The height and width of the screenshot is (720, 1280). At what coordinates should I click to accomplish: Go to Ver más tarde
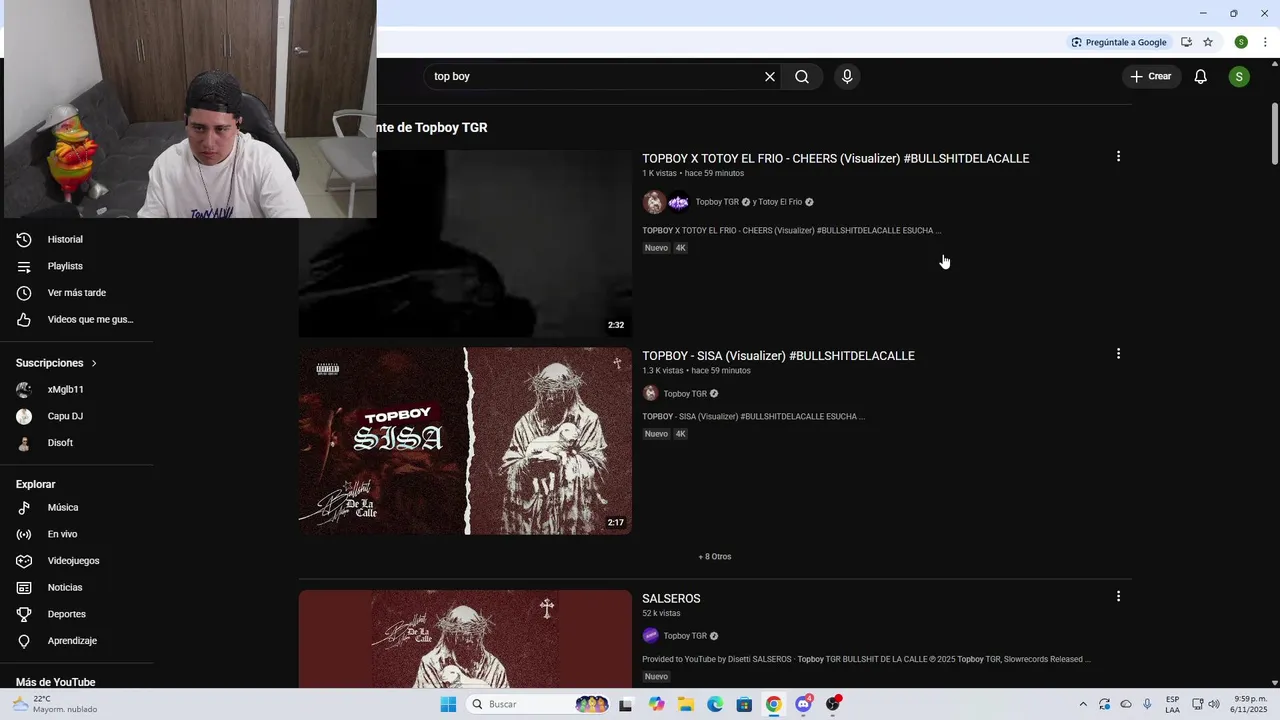[77, 293]
